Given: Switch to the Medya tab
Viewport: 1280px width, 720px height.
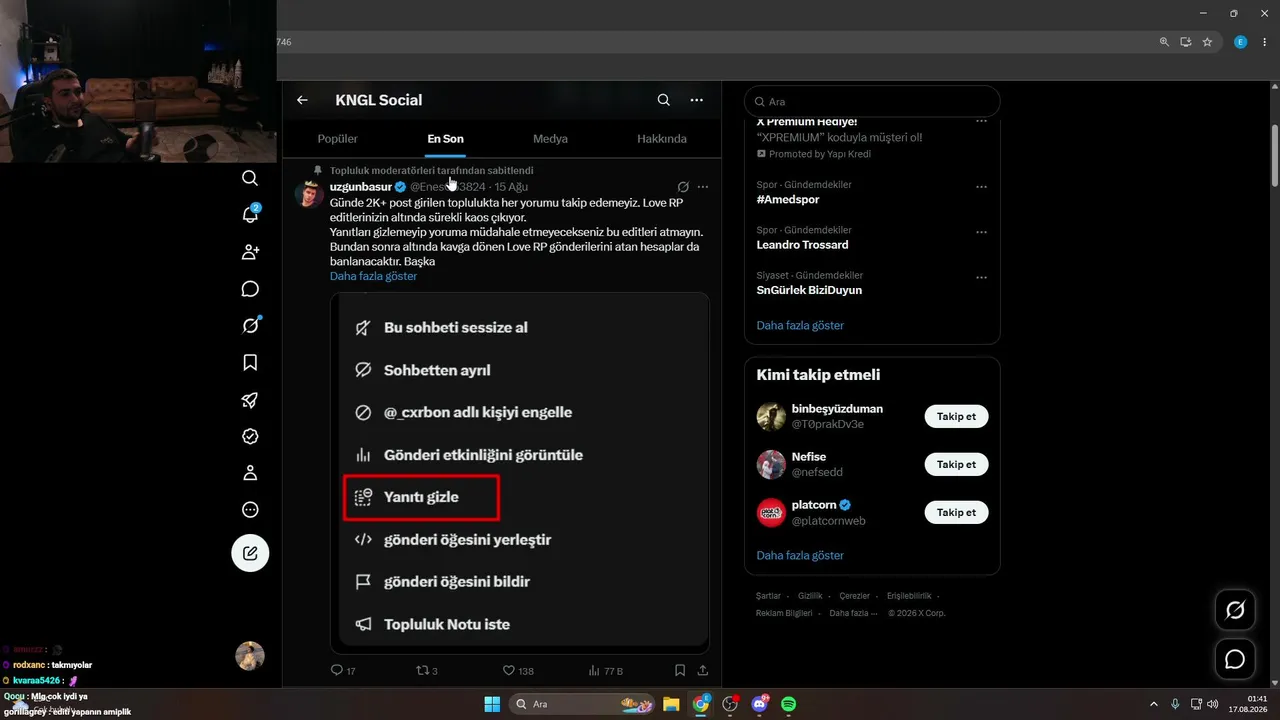Looking at the screenshot, I should click(x=550, y=139).
